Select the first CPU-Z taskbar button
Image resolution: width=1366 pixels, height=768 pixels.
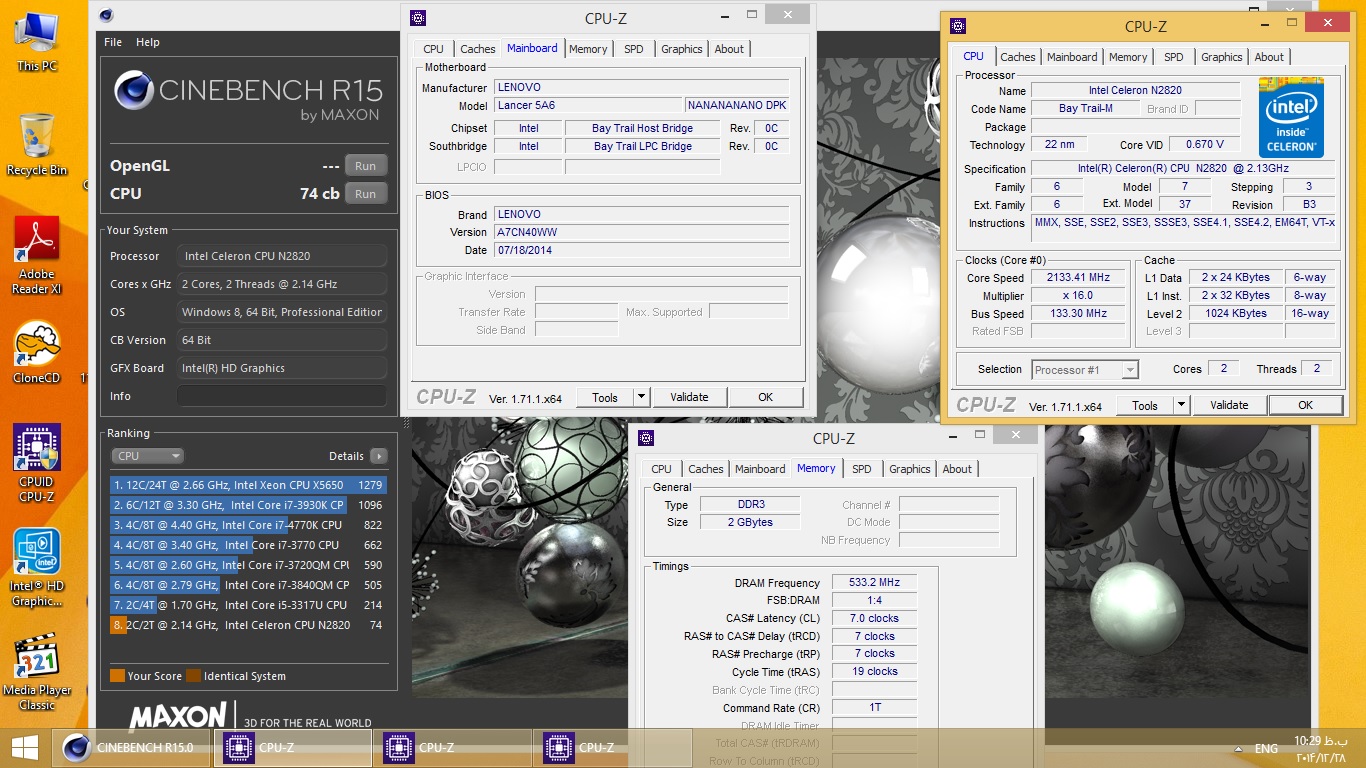(293, 748)
